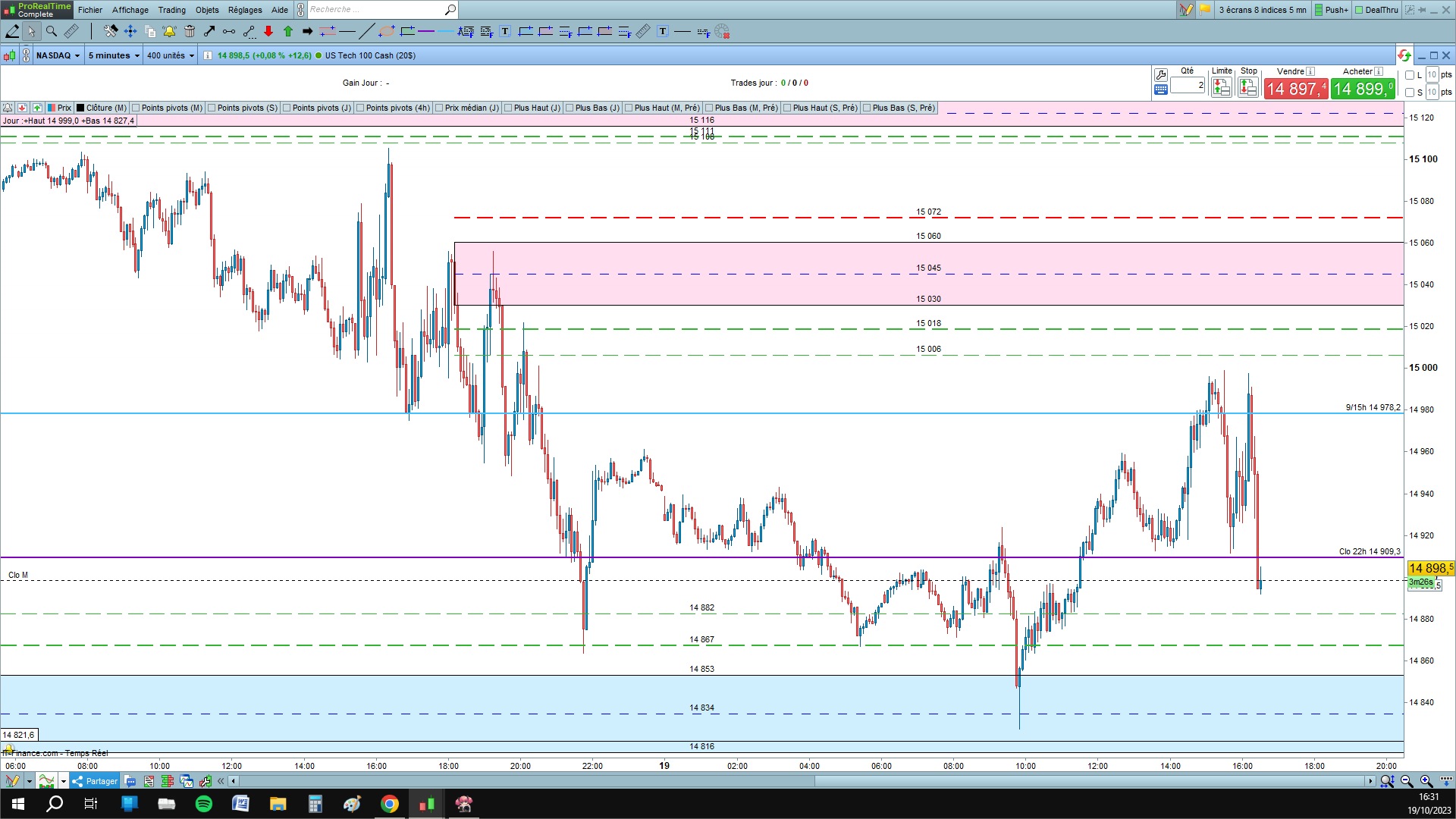Click the Limite order icon

pos(1221,88)
